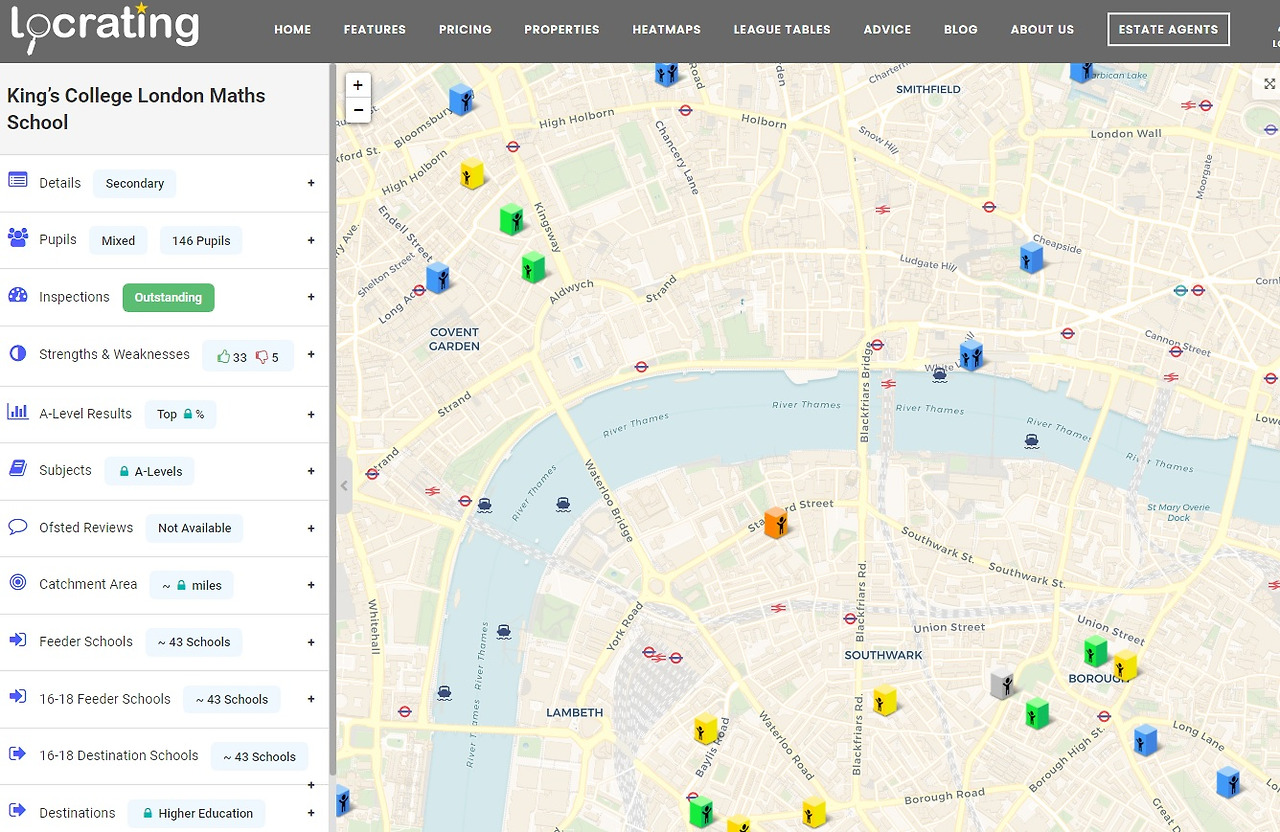Click the King's College London Maths School heading
This screenshot has height=832, width=1280.
tap(136, 109)
